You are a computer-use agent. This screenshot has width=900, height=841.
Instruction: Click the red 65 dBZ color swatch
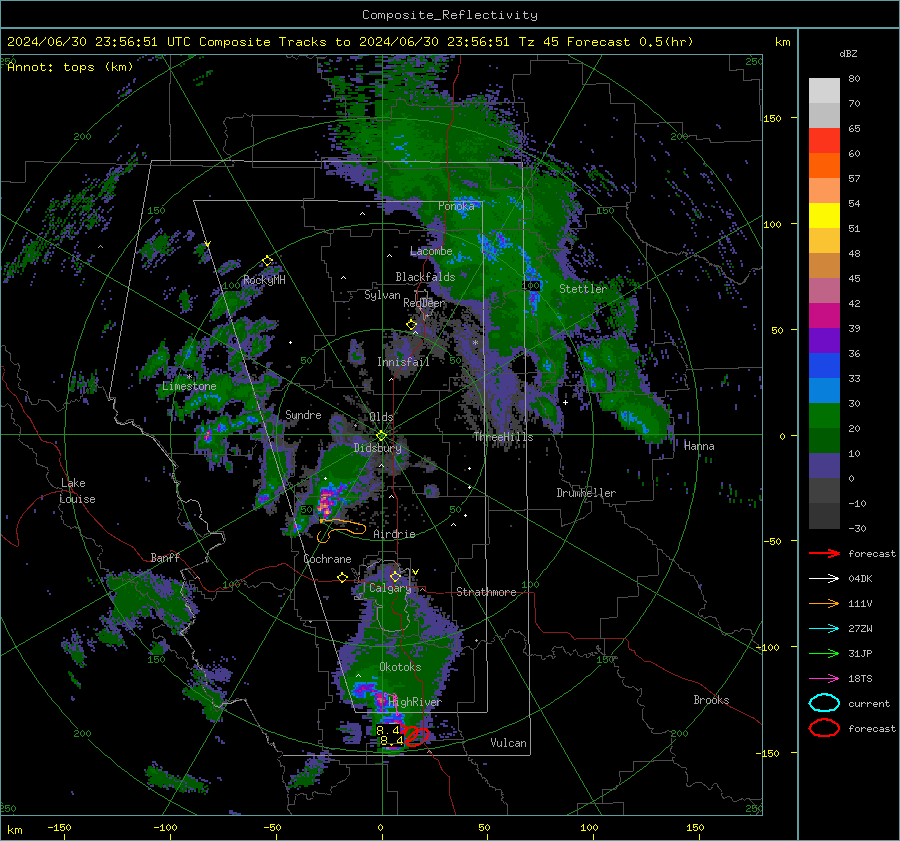click(824, 141)
